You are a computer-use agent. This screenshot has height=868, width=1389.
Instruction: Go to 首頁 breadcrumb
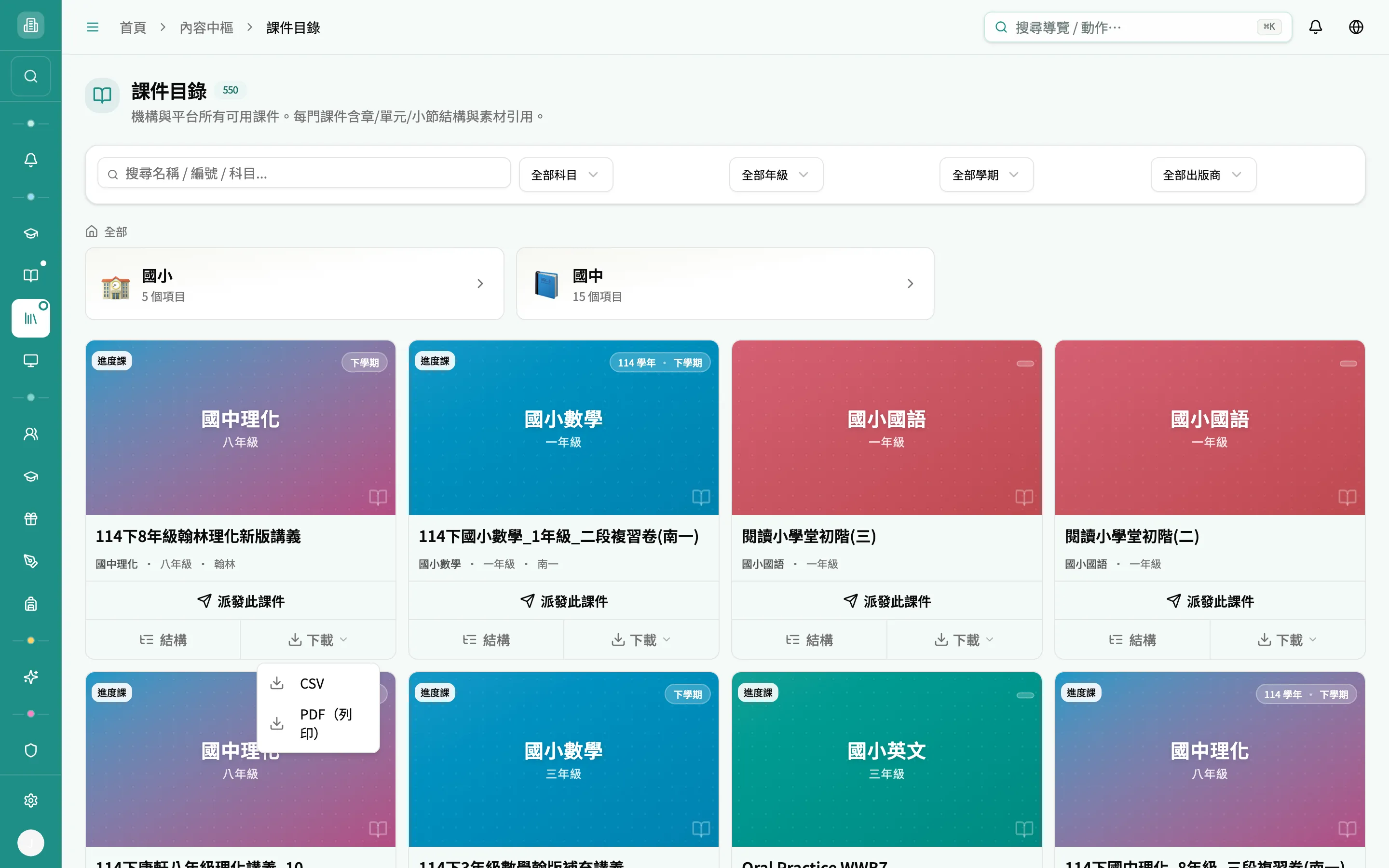[x=133, y=27]
